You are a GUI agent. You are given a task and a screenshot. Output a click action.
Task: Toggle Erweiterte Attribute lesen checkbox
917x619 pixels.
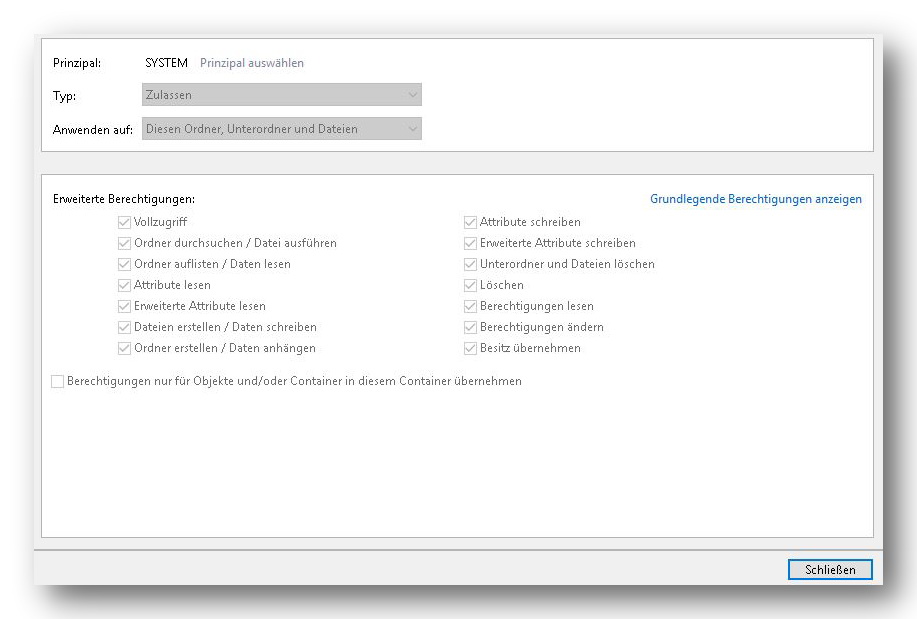coord(124,307)
